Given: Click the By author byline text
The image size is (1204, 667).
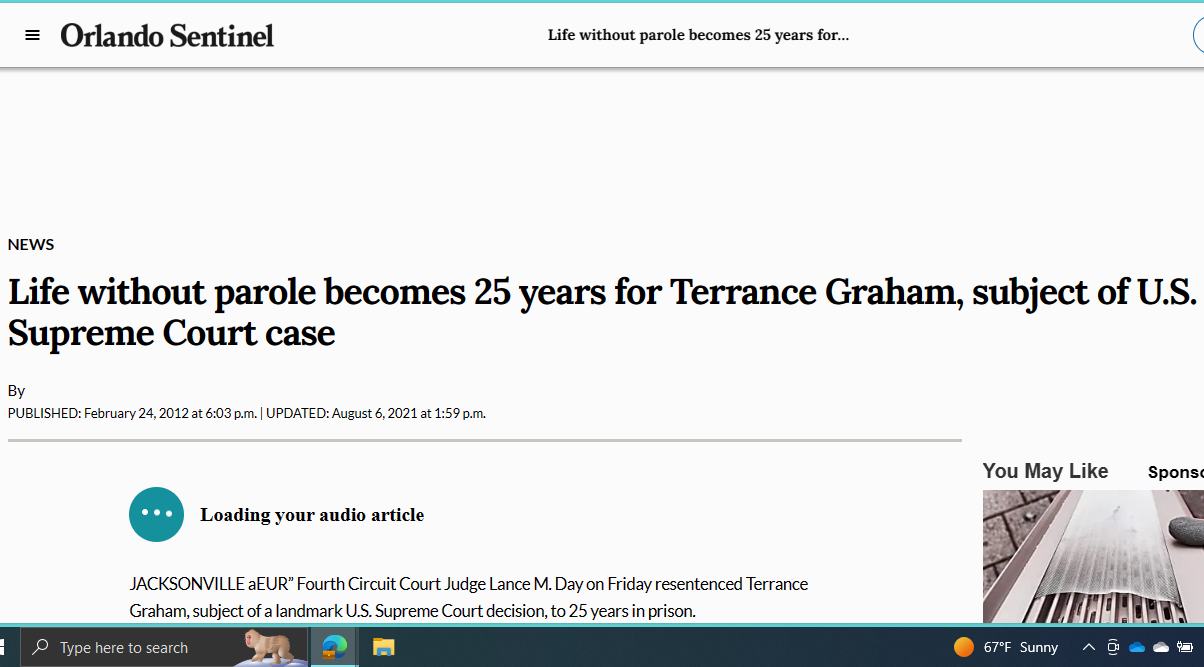Looking at the screenshot, I should [x=16, y=390].
